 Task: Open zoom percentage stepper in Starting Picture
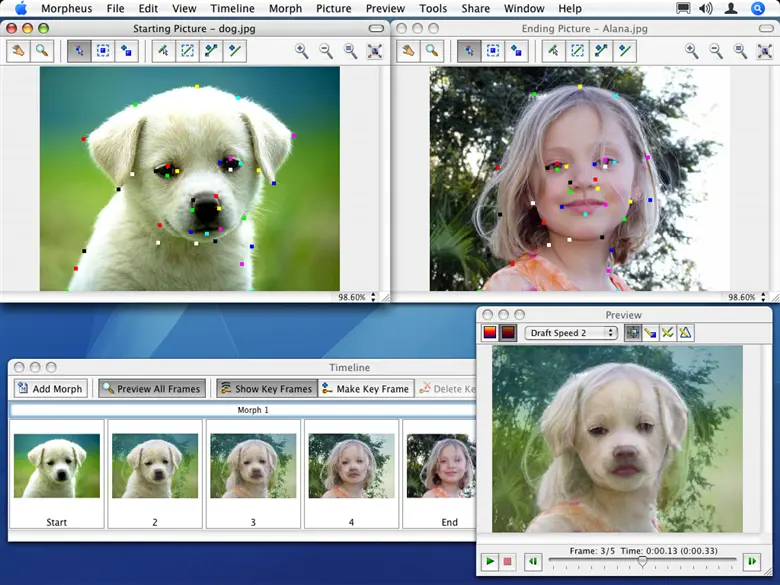point(373,297)
